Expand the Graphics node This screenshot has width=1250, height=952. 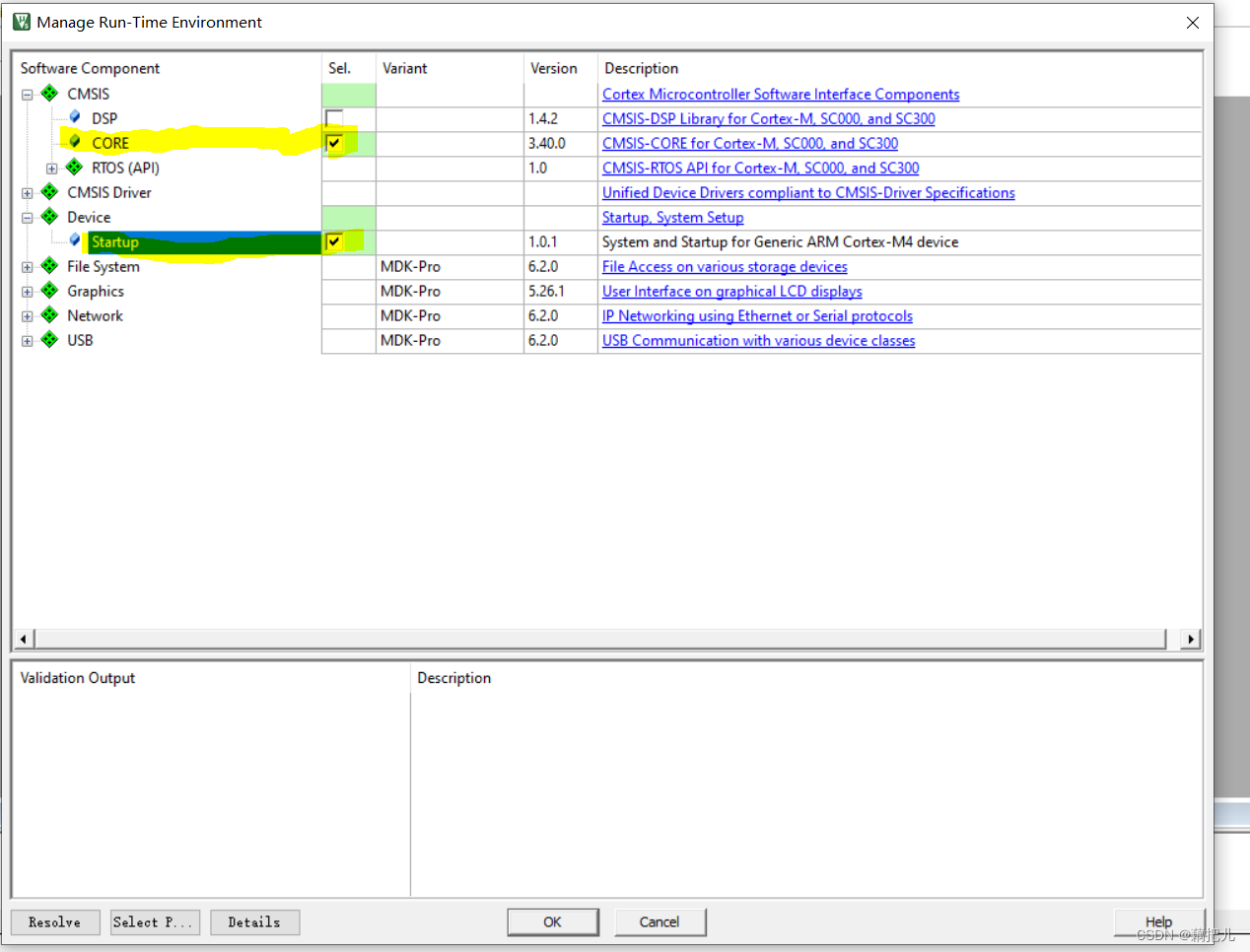(28, 292)
